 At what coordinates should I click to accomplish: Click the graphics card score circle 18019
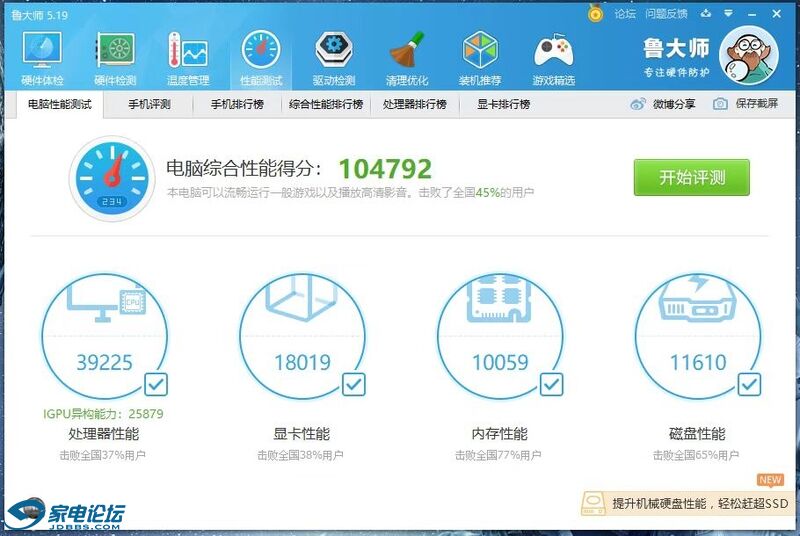(x=303, y=336)
